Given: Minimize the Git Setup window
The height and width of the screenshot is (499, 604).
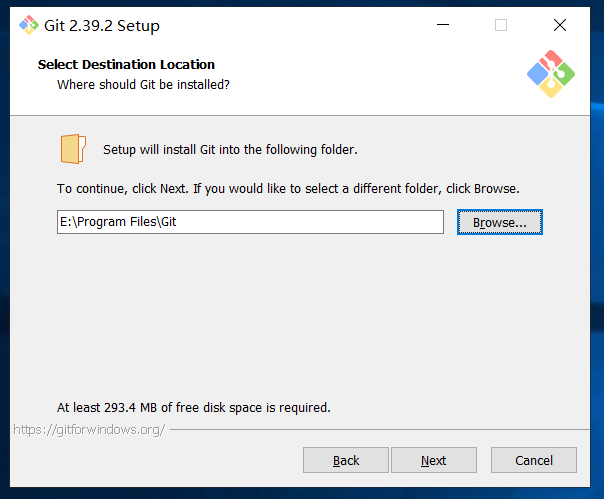Looking at the screenshot, I should tap(443, 25).
